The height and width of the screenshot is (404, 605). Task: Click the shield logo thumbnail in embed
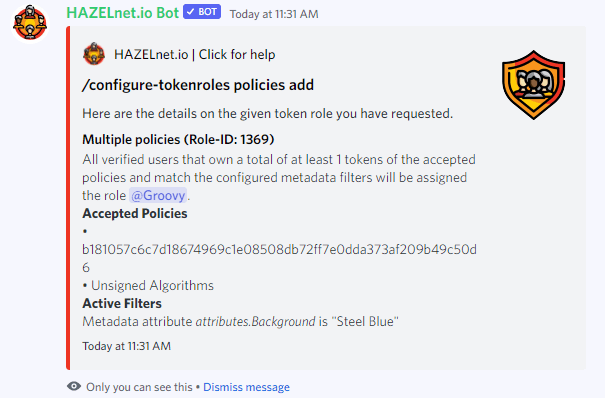point(533,85)
